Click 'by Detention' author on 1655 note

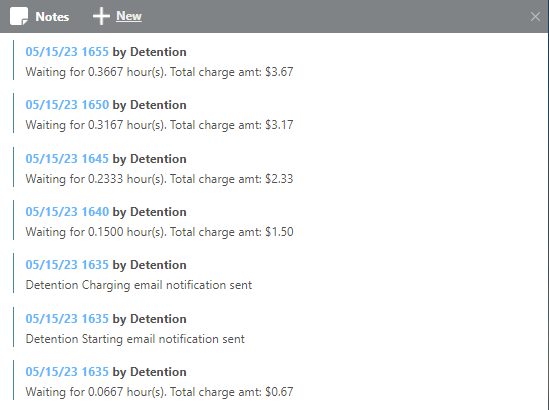pos(149,52)
